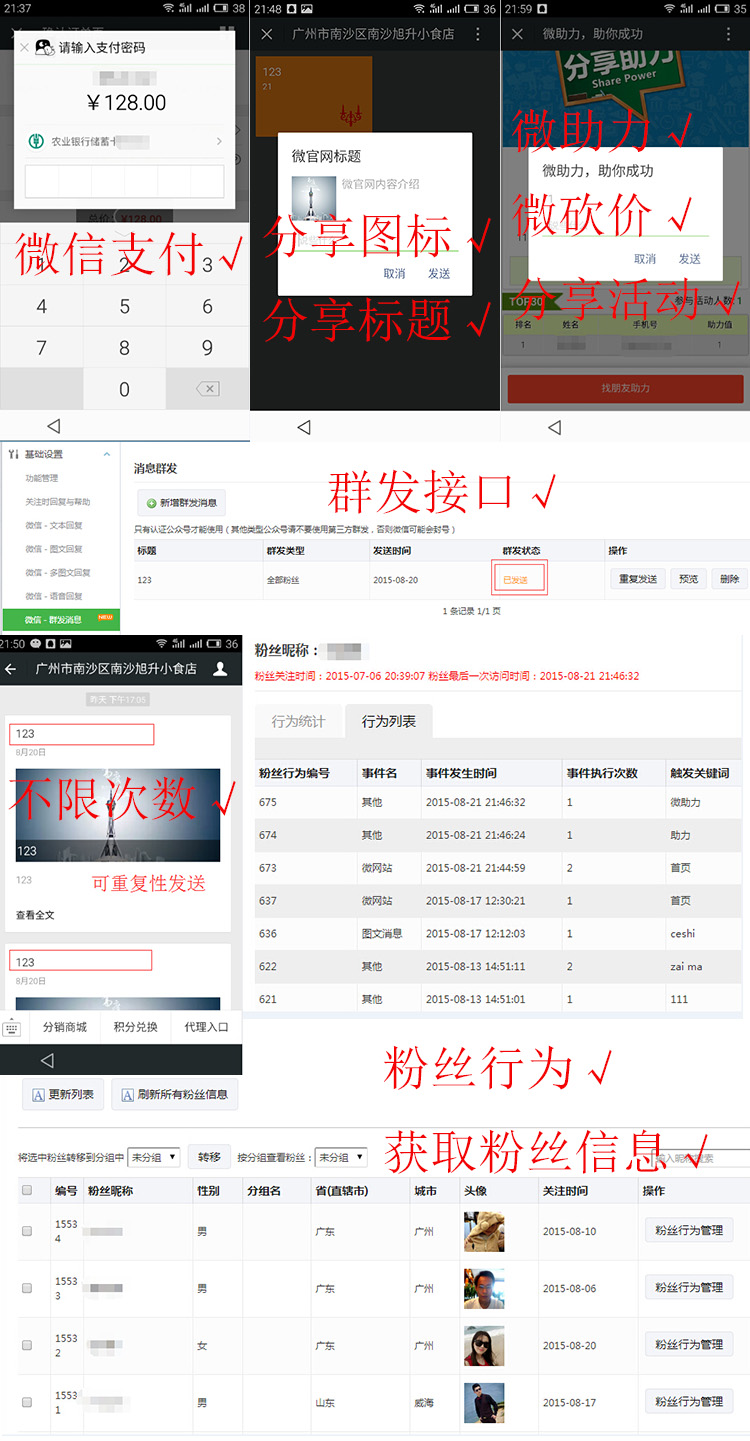Click the red 找朋友助力 button
Screen dimensions: 750x1441
pos(625,388)
